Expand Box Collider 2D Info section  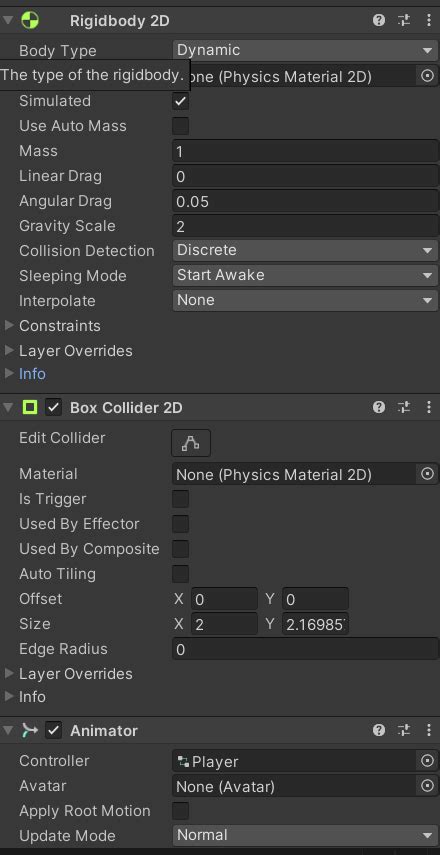9,696
